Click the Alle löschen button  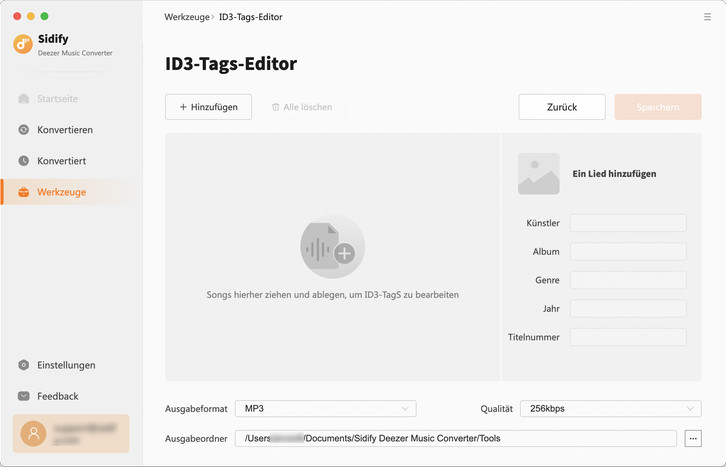click(x=302, y=107)
